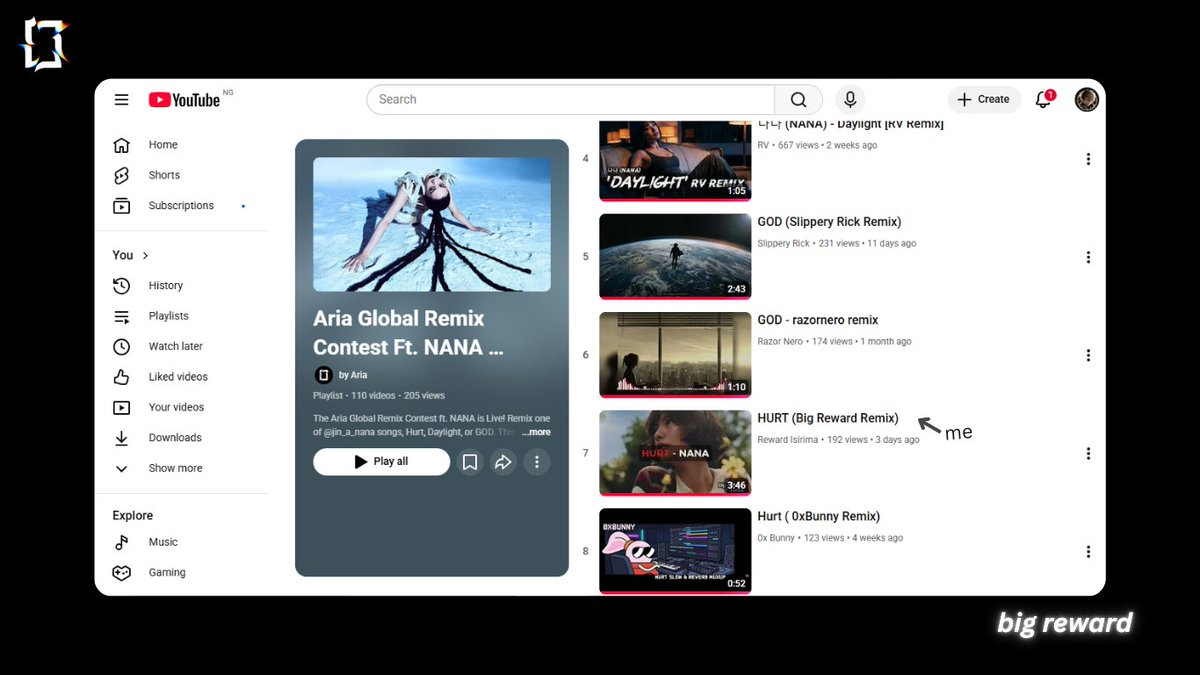The height and width of the screenshot is (675, 1200).
Task: Open the title GOD (Slippery Rick Remix)
Action: 829,222
